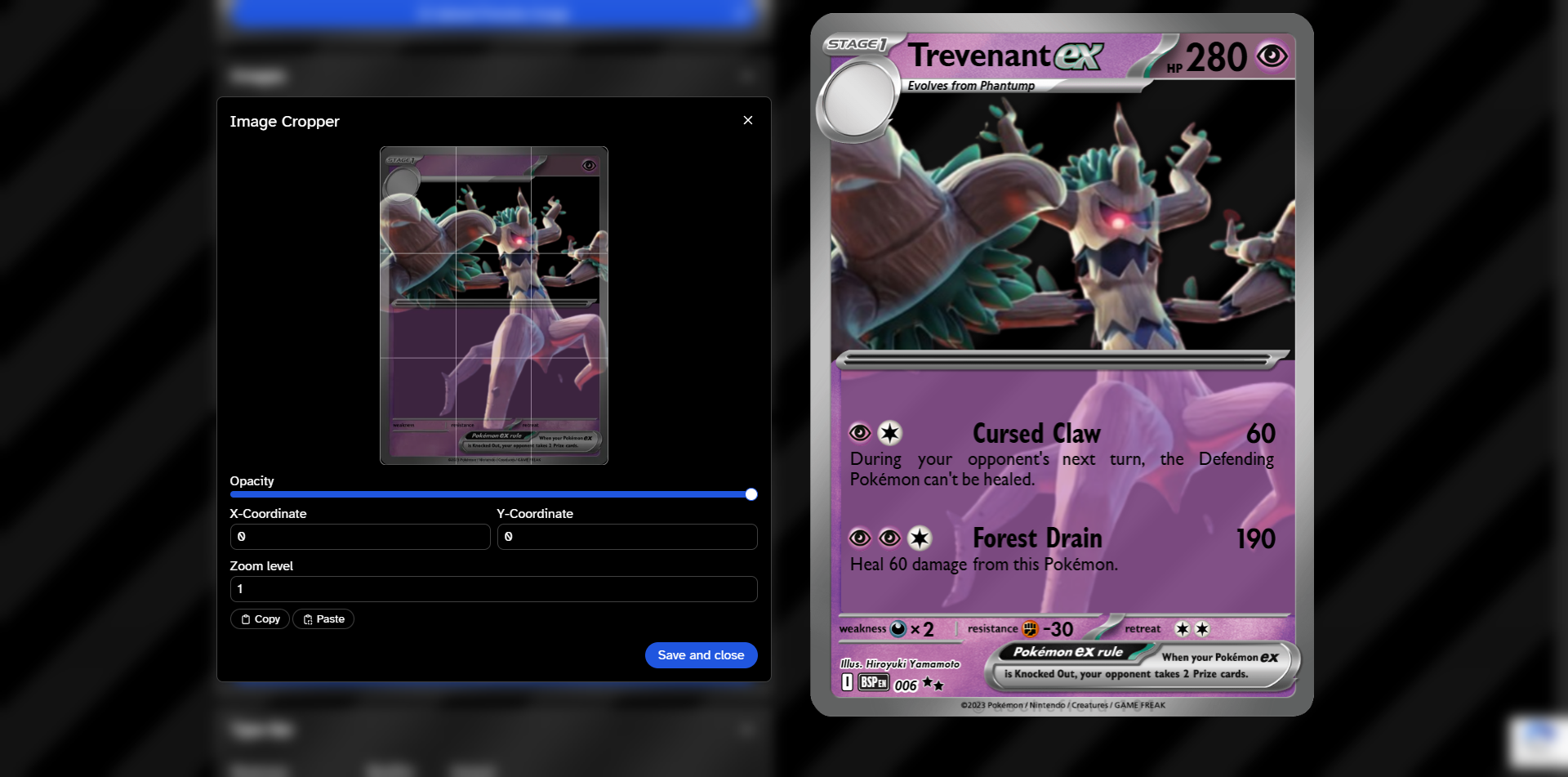Click the "weakness" label on the card
Image resolution: width=1568 pixels, height=777 pixels.
click(x=862, y=628)
